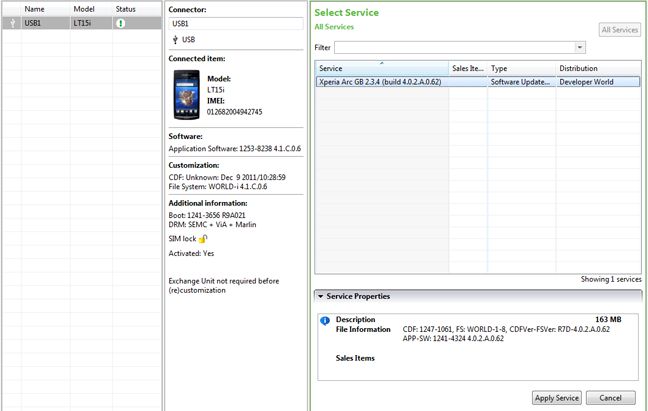Select Xperia Arc GB 2.3.4 service row
The image size is (648, 411).
[478, 82]
